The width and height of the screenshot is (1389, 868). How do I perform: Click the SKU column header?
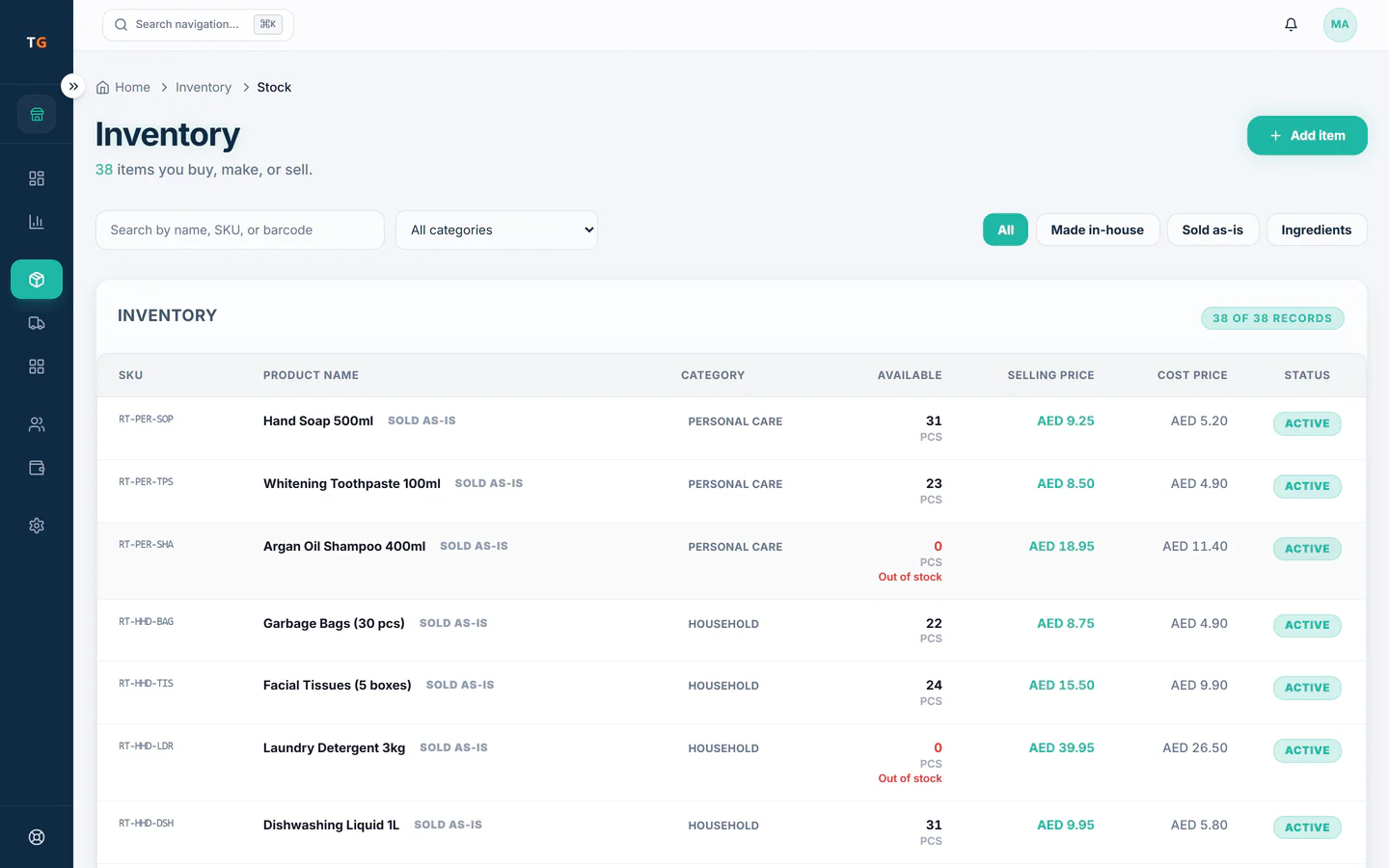point(130,376)
